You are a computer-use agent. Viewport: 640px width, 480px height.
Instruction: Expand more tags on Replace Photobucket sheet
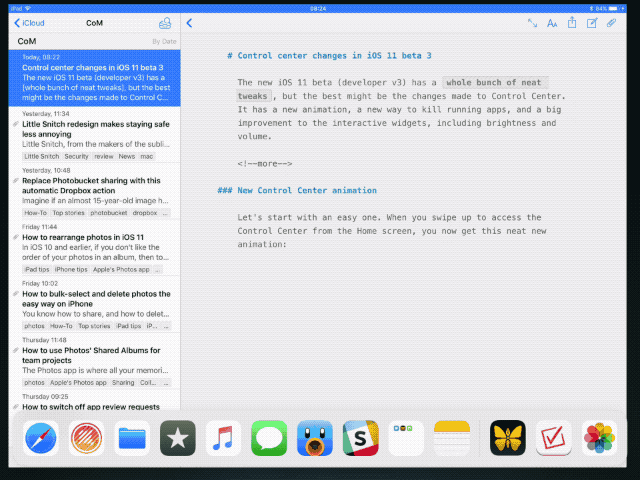coord(165,213)
